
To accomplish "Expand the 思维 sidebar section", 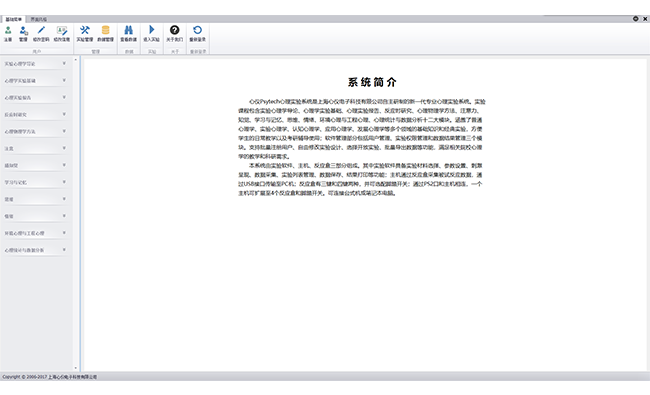I will [x=35, y=199].
